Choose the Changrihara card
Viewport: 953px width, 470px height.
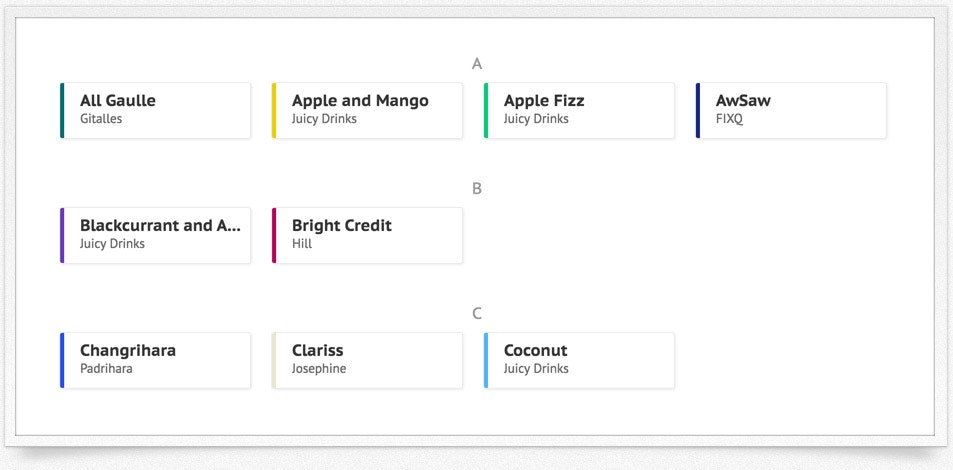[155, 360]
